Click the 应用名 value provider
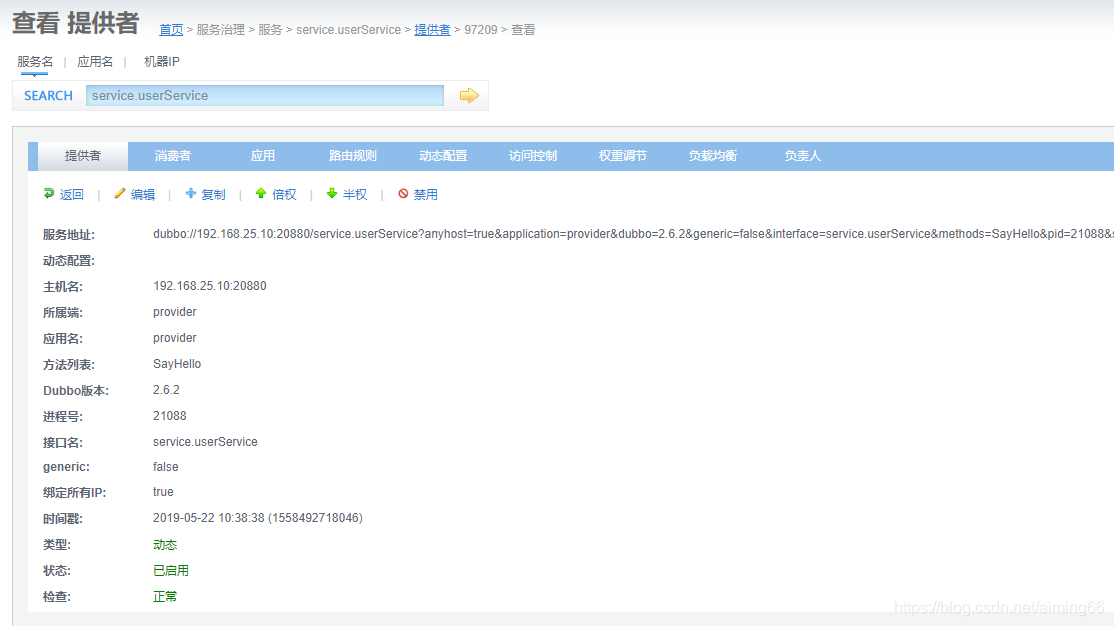 (175, 338)
